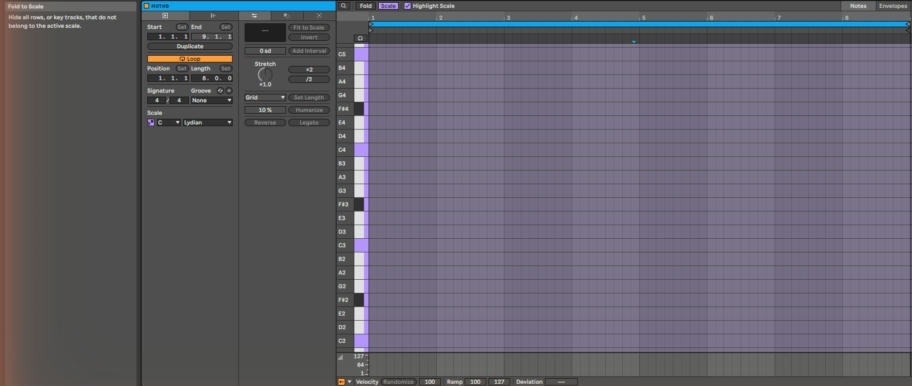Click the orange clip activator square
912x386 pixels.
(x=147, y=6)
